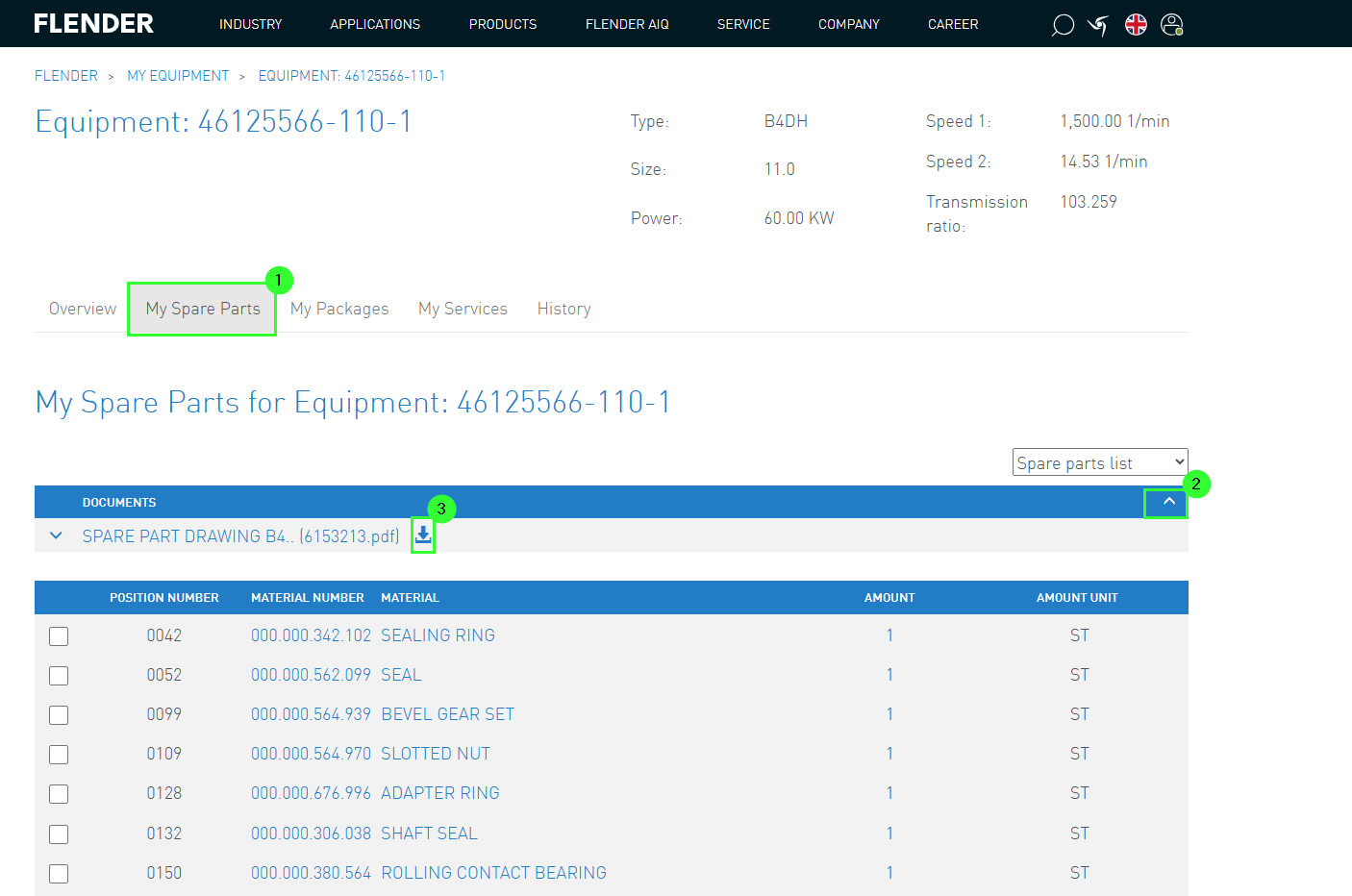Click the AMOUNT column header
Viewport: 1352px width, 896px height.
(x=889, y=598)
